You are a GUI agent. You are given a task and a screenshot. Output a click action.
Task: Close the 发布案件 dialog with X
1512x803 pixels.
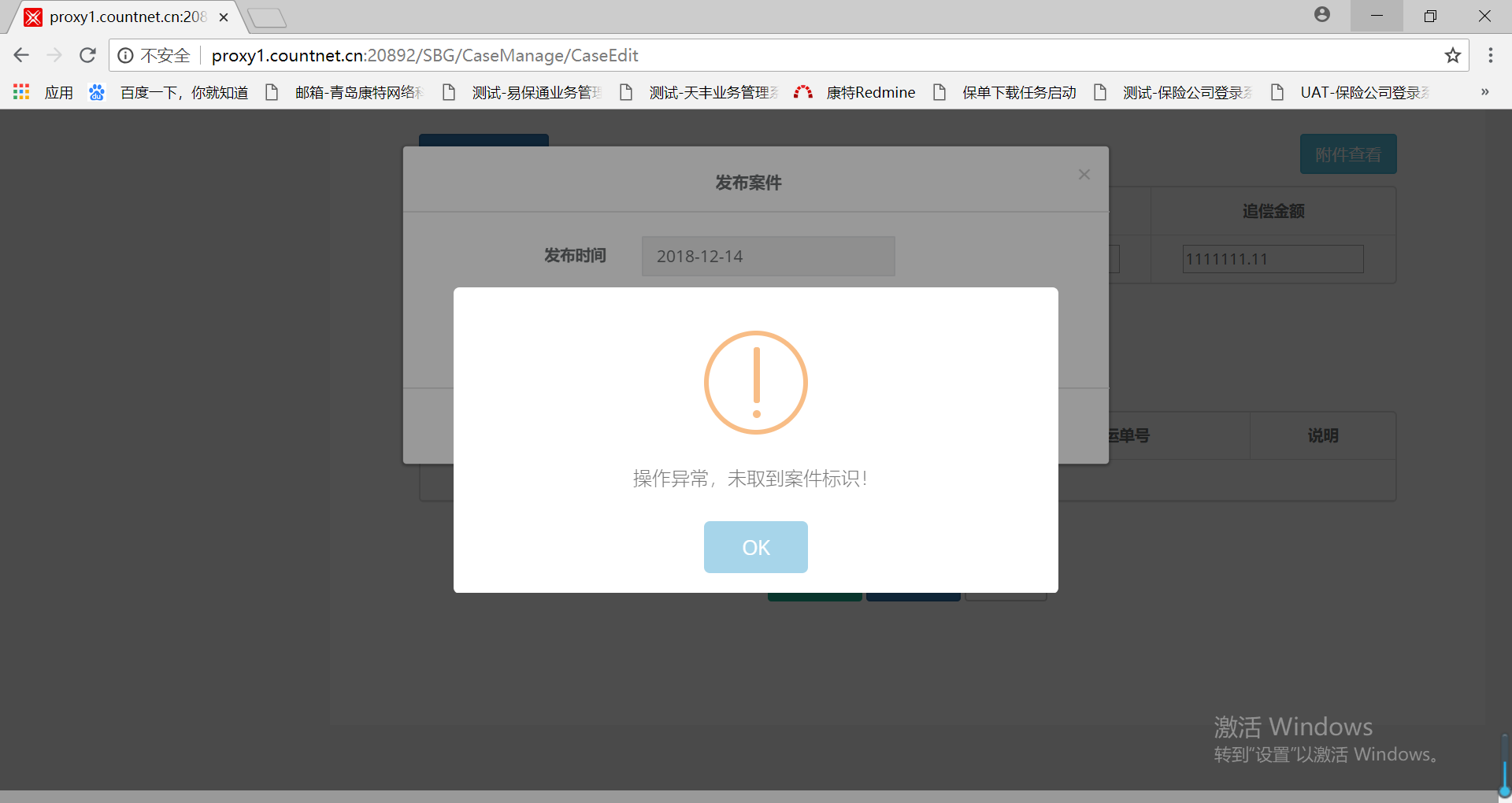(x=1084, y=175)
